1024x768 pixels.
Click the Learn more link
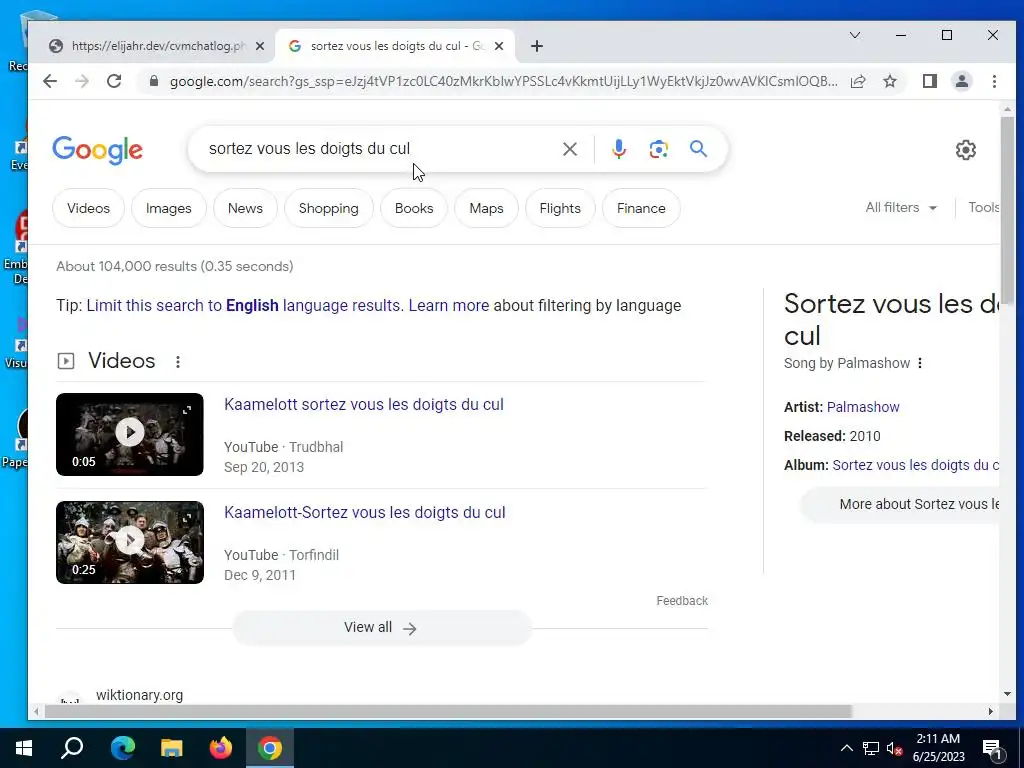click(449, 306)
